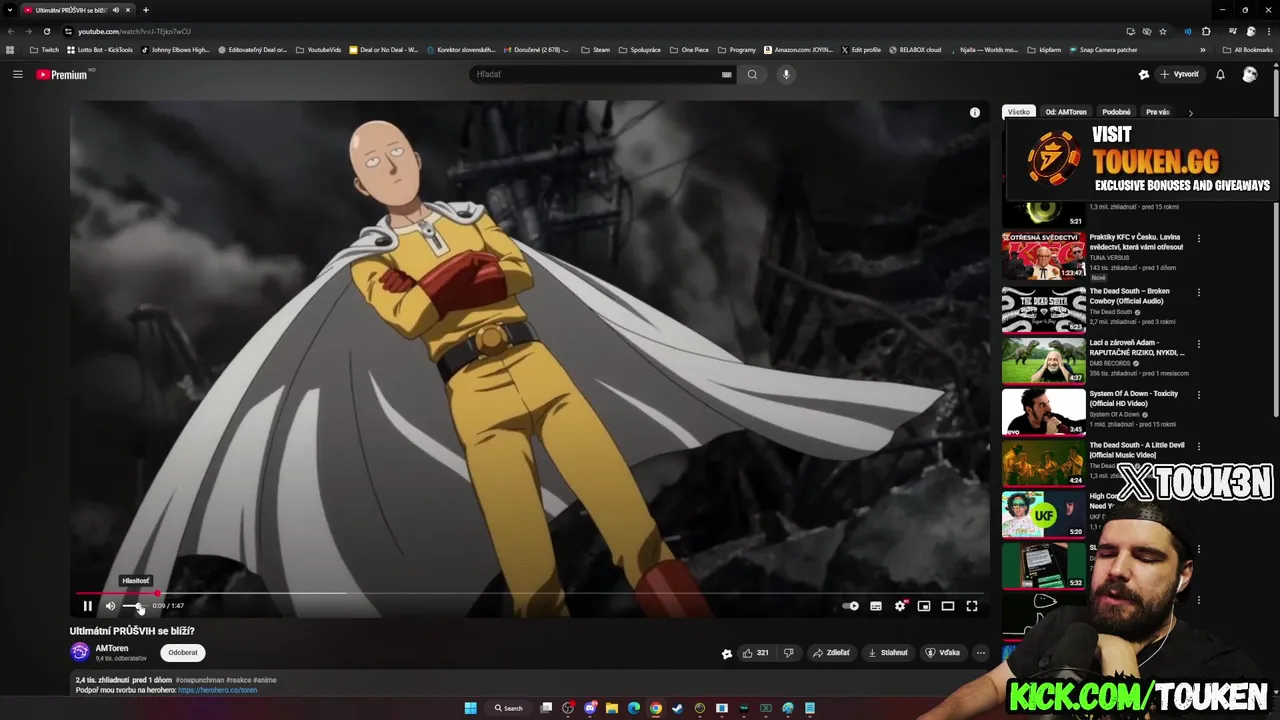The height and width of the screenshot is (720, 1280).
Task: Open options for Laci a zároveň Adam video
Action: [x=1199, y=343]
